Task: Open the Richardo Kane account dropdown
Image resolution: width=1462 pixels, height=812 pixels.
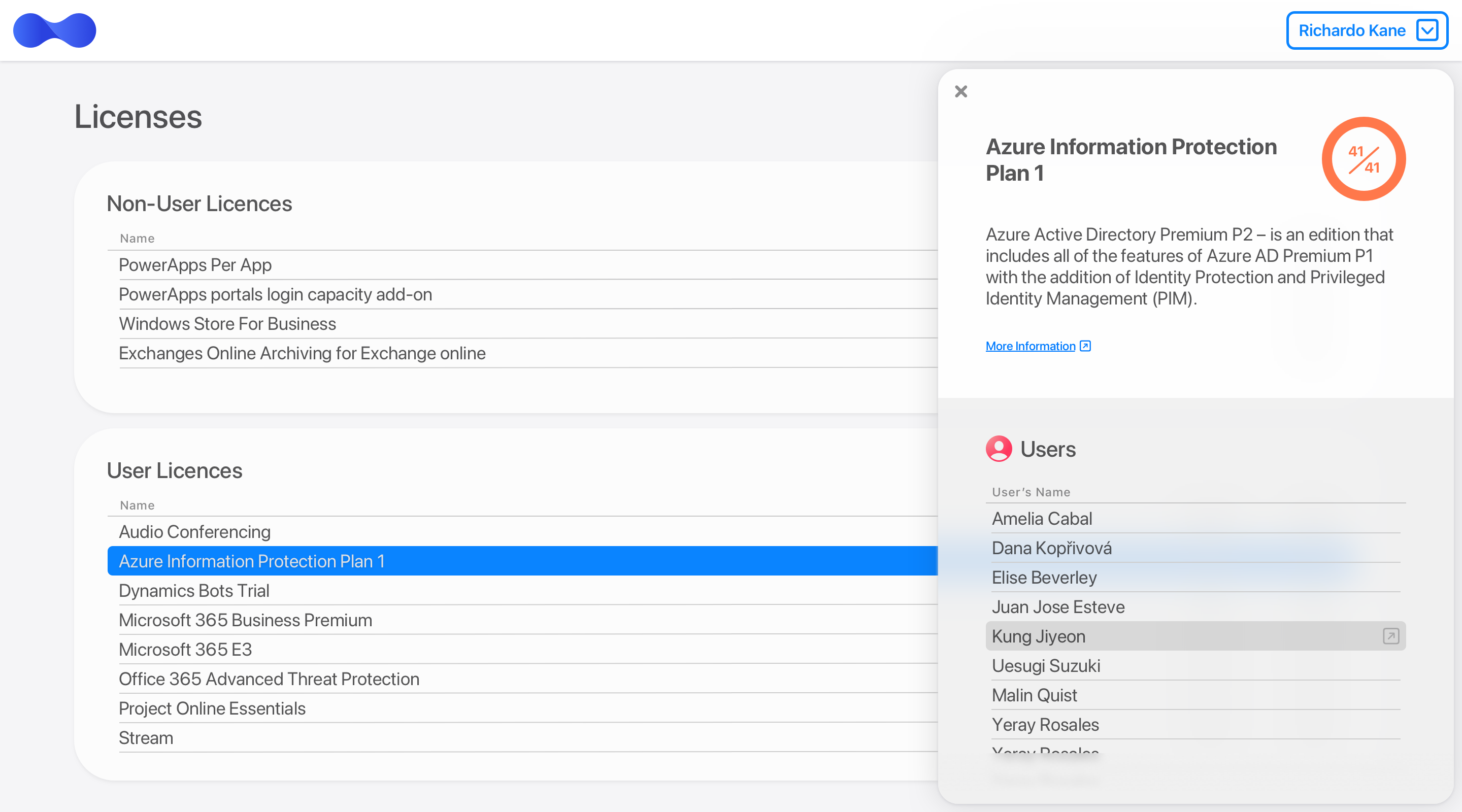Action: point(1367,30)
